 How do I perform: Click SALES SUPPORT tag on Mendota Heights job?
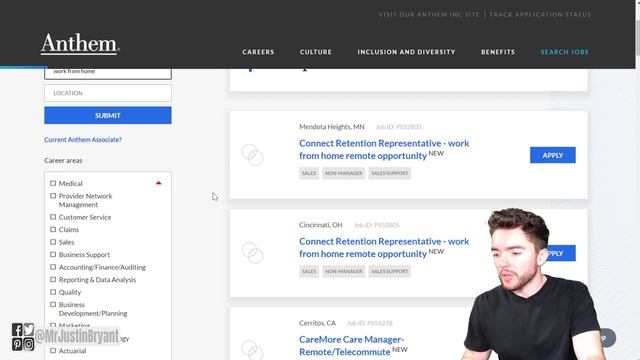[390, 173]
